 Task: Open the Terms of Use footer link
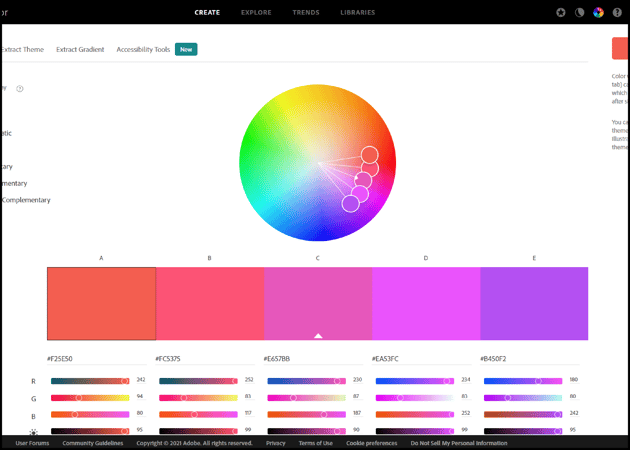316,443
